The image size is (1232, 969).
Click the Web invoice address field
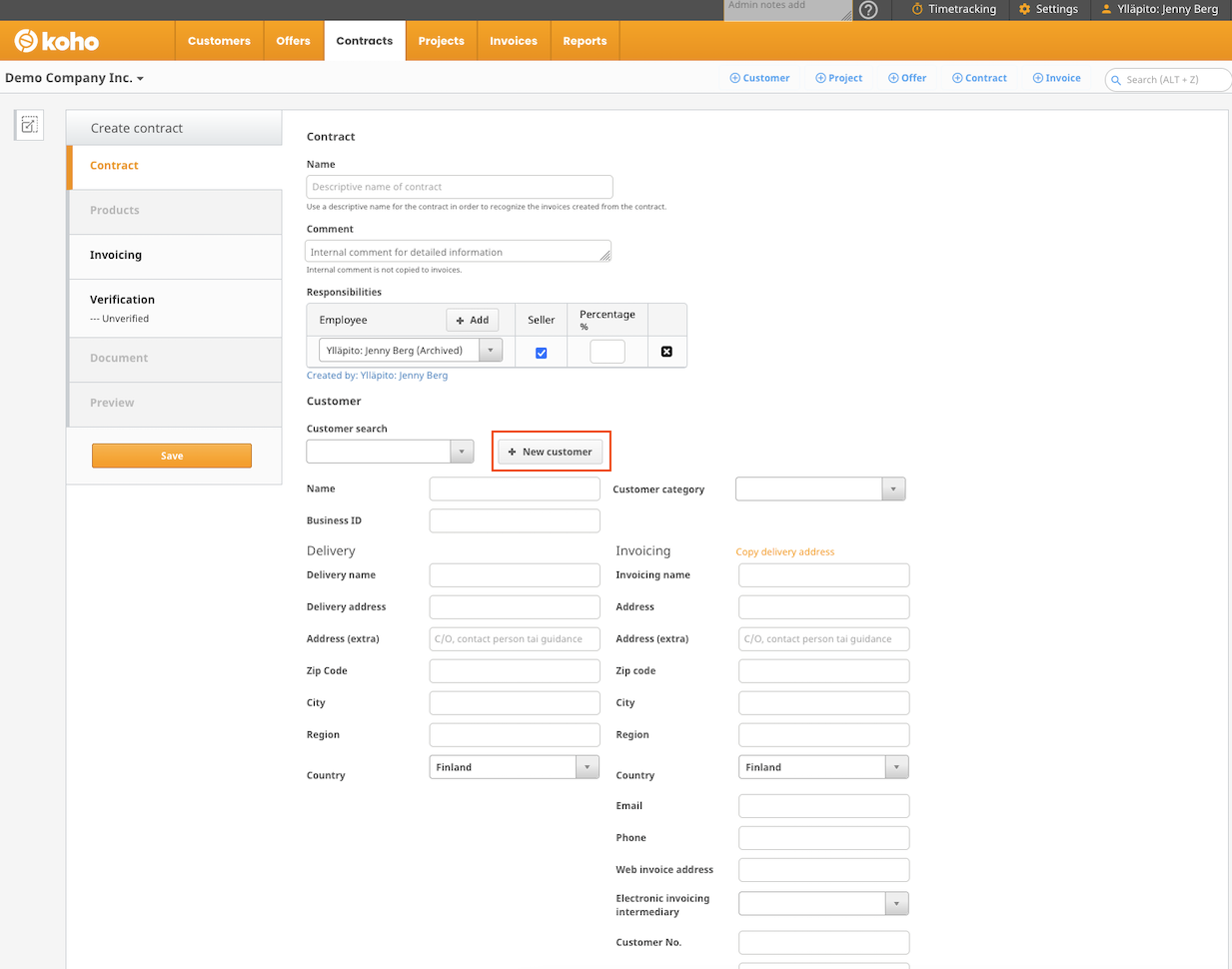pos(823,869)
